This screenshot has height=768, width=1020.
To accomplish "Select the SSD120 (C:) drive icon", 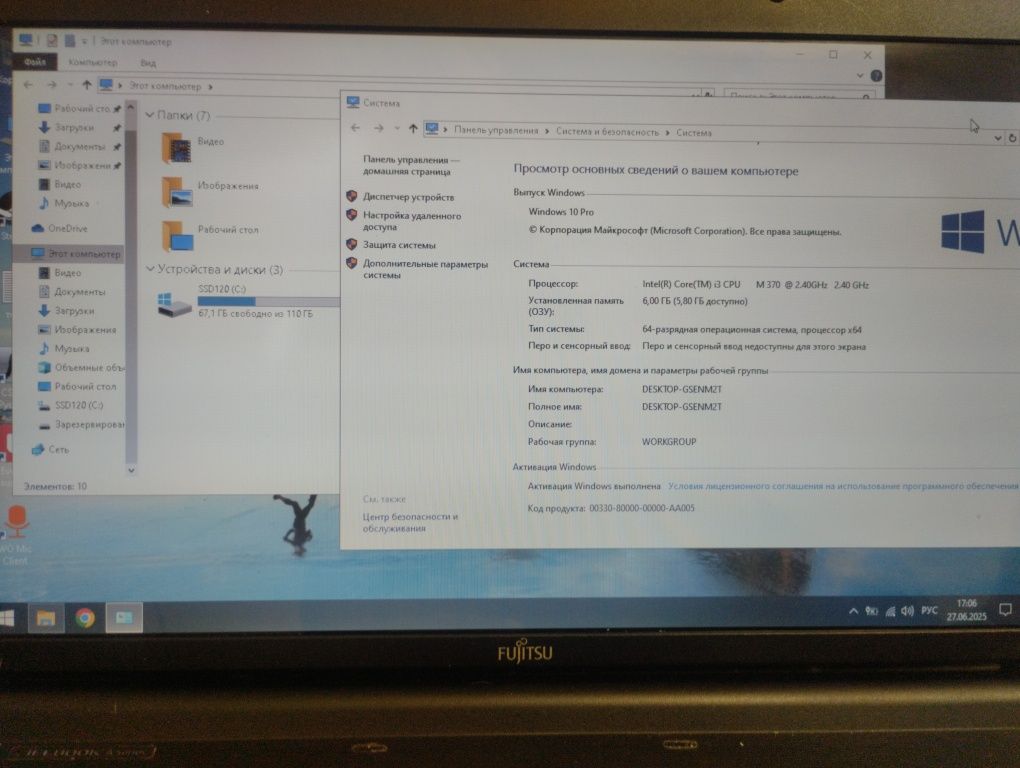I will tap(174, 304).
